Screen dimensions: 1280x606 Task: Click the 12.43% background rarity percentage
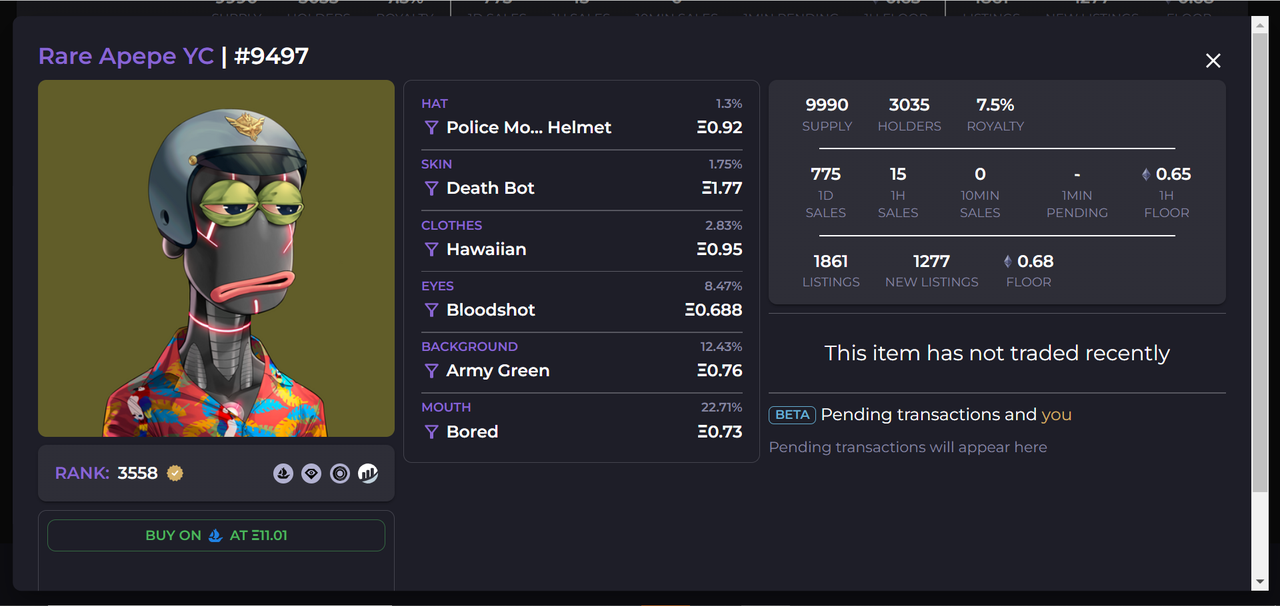pos(721,347)
